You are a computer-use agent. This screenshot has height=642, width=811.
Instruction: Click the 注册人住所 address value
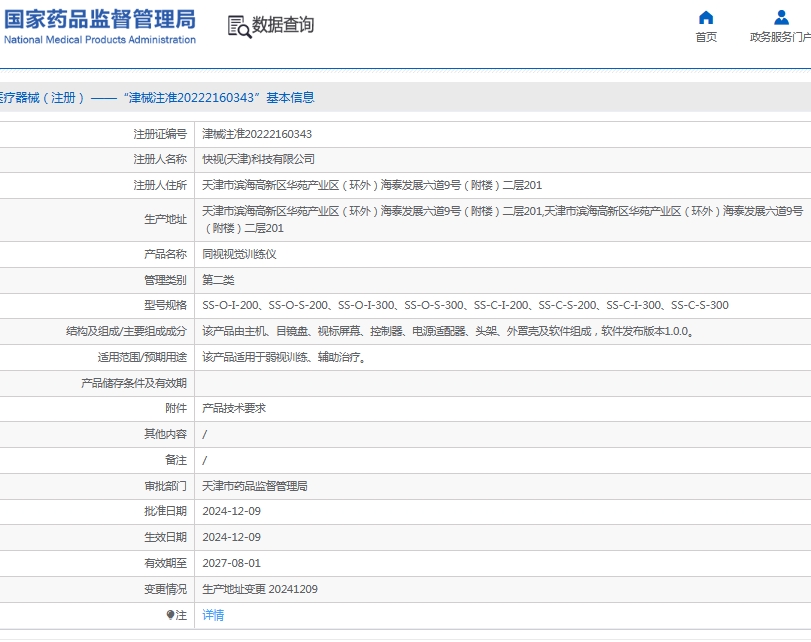coord(372,185)
